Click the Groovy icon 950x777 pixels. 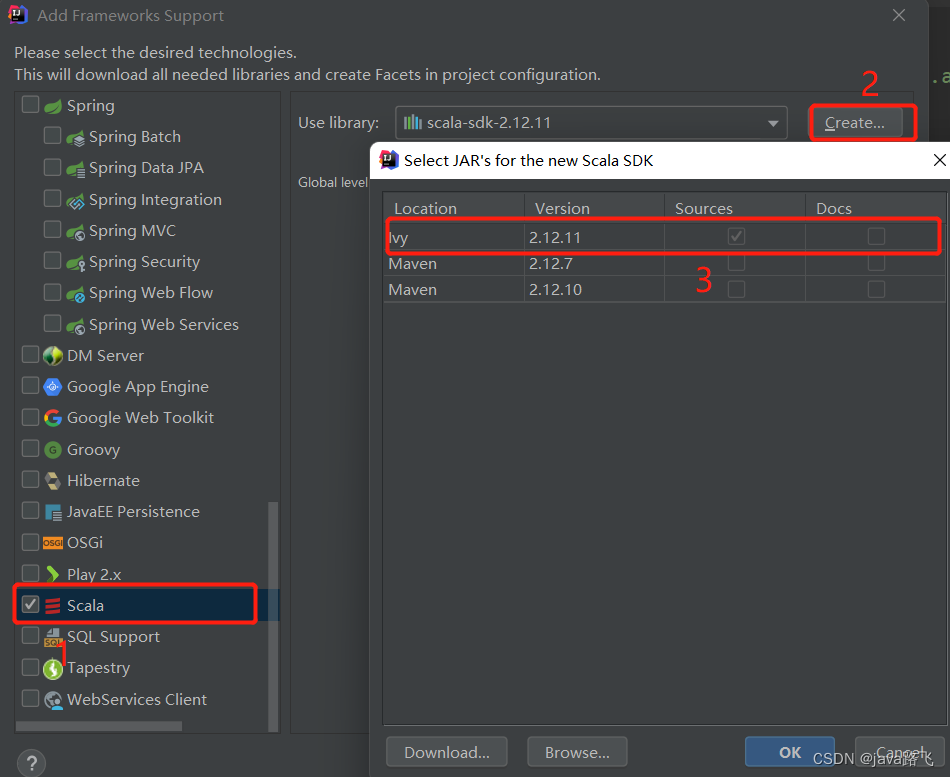tap(53, 450)
